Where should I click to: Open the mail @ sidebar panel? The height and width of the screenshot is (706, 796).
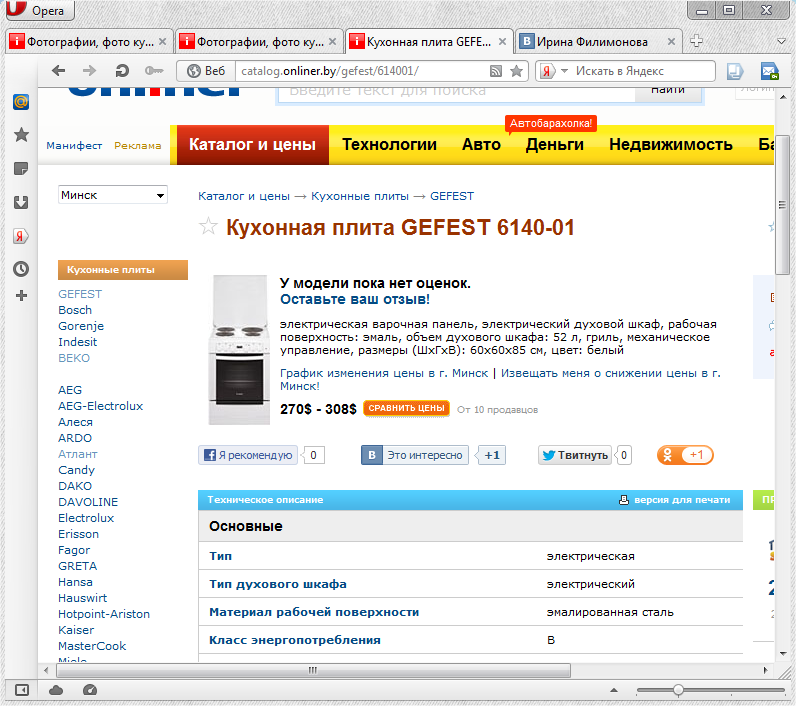(x=21, y=102)
